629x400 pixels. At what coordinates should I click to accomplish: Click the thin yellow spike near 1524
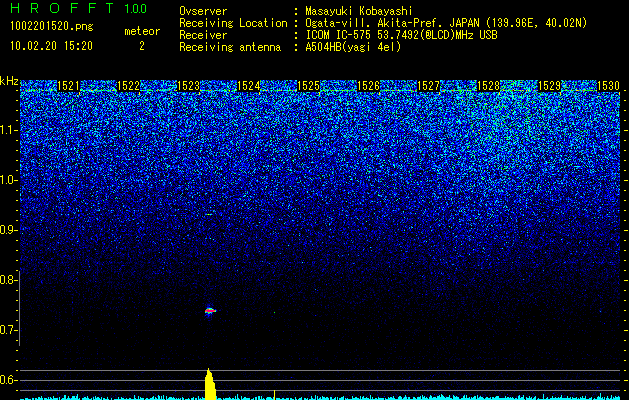coord(274,395)
